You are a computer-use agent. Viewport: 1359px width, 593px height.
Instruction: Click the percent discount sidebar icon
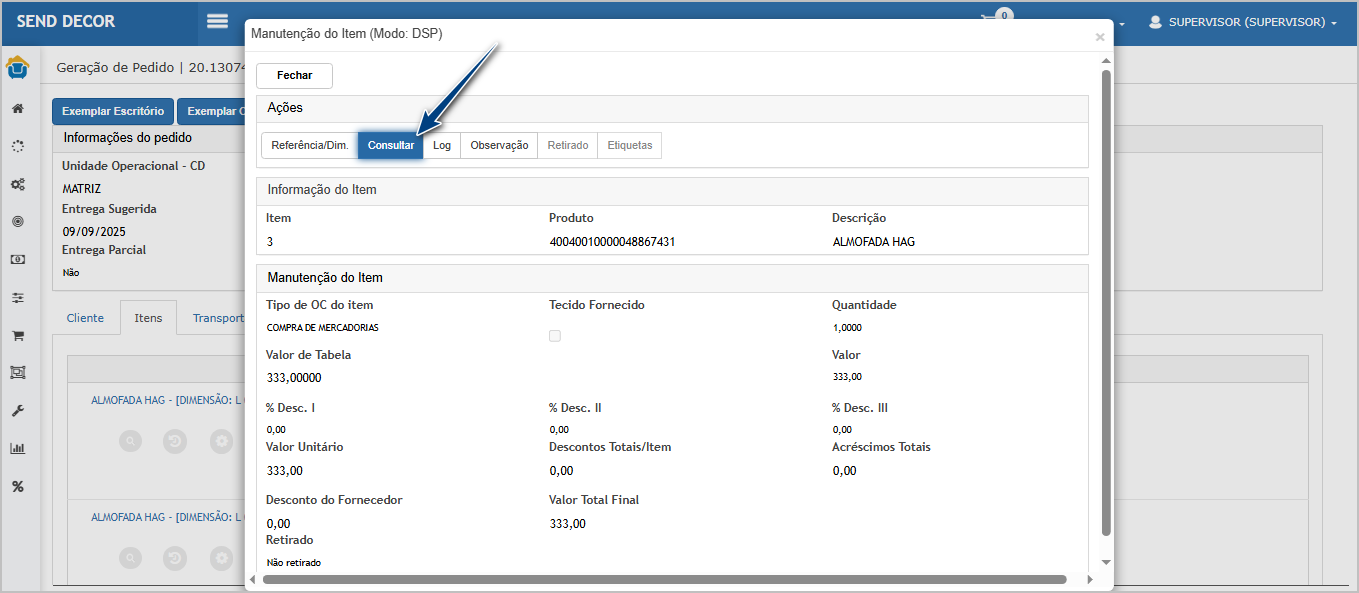17,487
